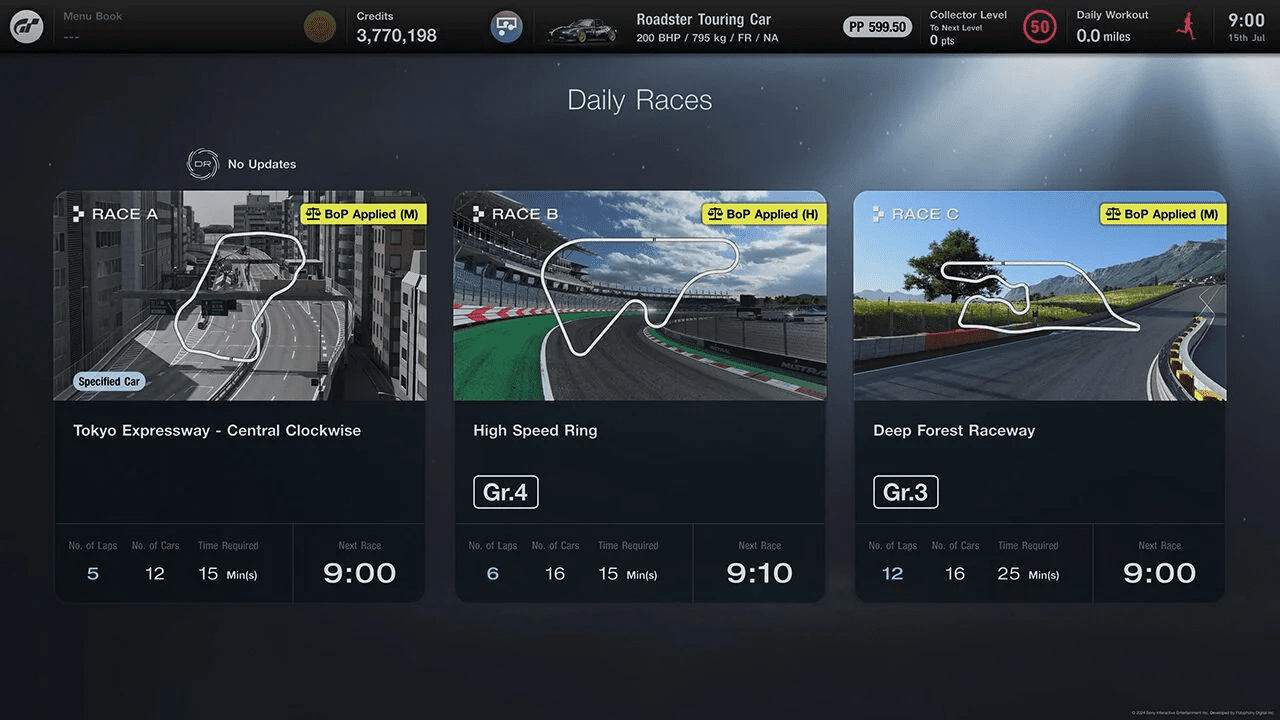
Task: Click the RACE C checkered flag label
Action: coord(915,214)
